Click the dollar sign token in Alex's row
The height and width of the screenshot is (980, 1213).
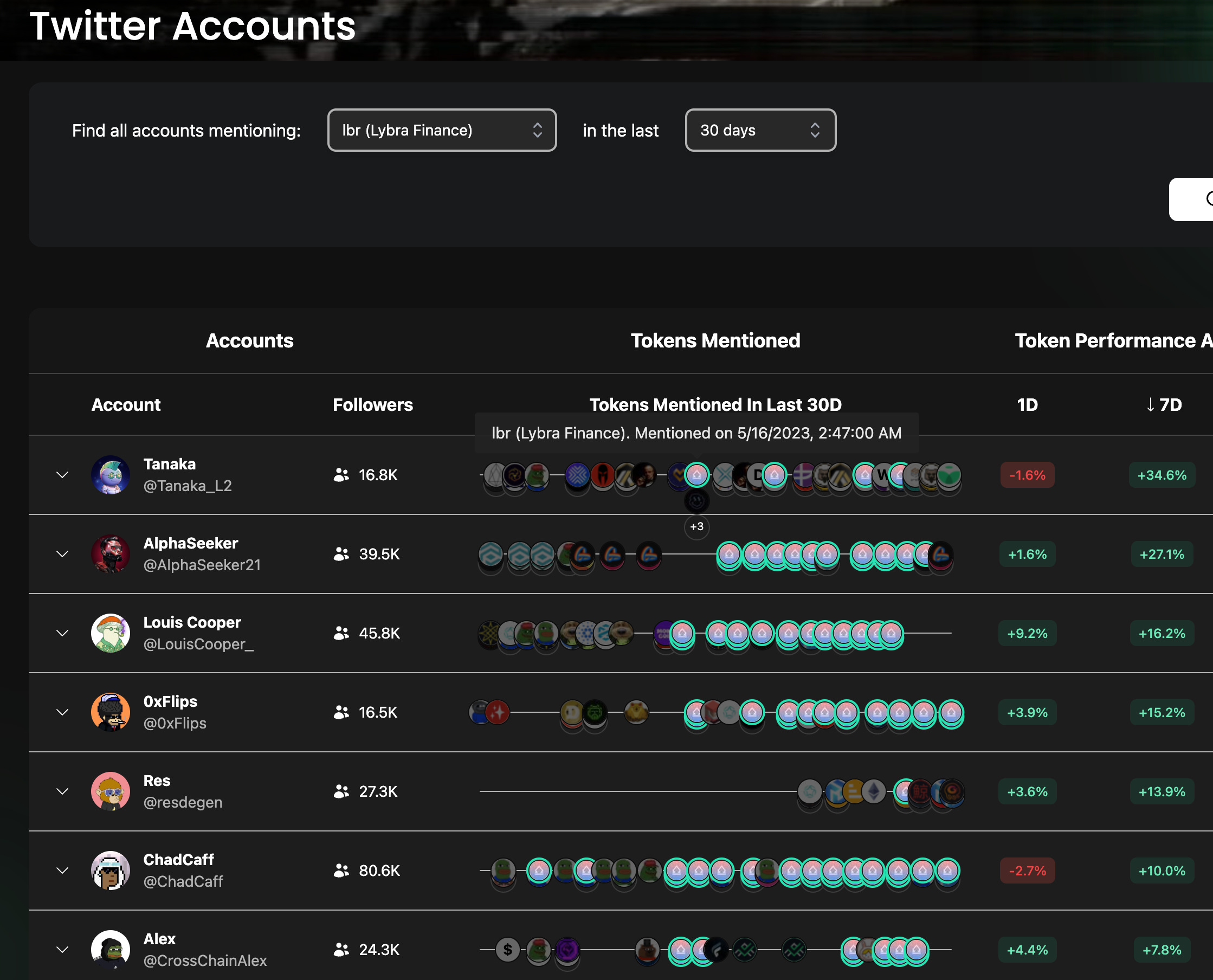tap(507, 950)
